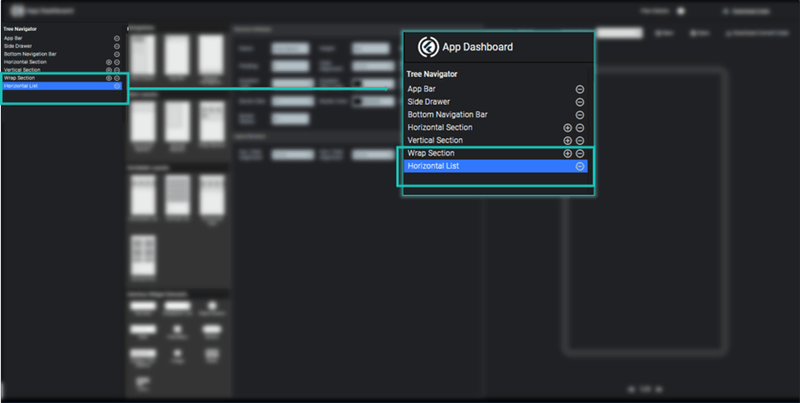Delete Bottom Navigation Bar using minus icon, enlarged panel
Viewport: 800px width, 403px height.
pos(580,115)
